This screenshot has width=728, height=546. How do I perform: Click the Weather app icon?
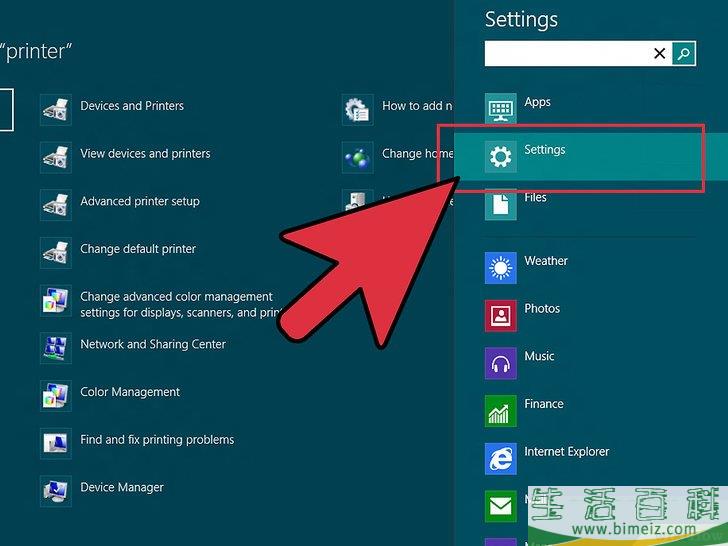[500, 267]
